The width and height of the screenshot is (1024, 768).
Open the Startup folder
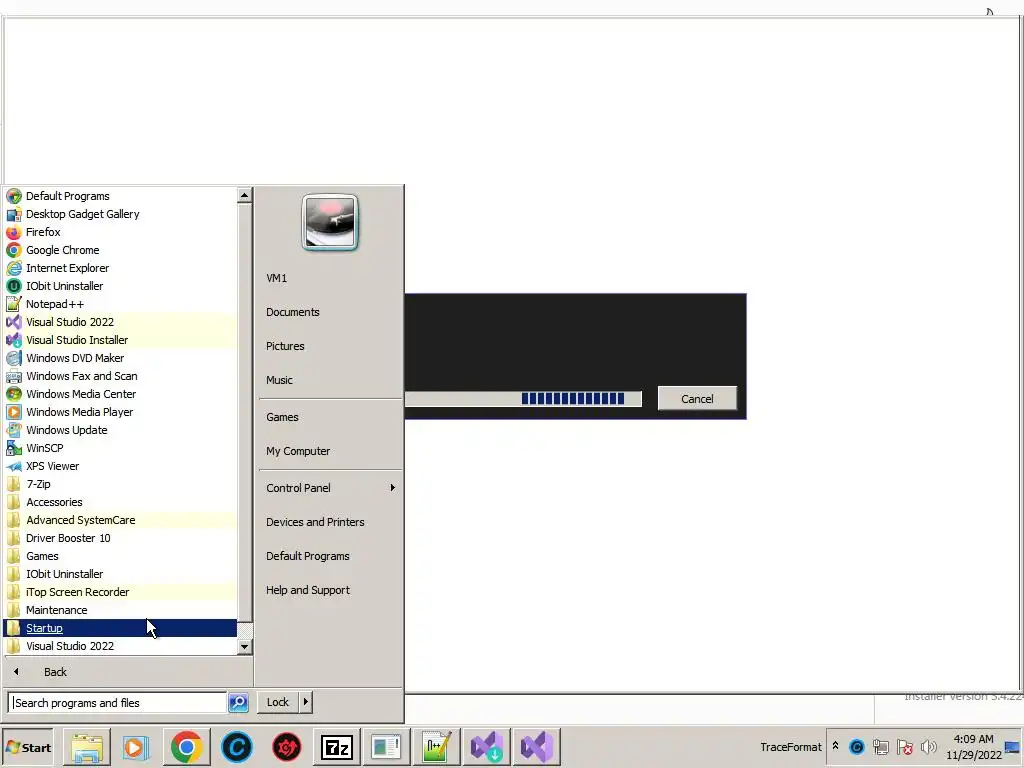[x=120, y=628]
